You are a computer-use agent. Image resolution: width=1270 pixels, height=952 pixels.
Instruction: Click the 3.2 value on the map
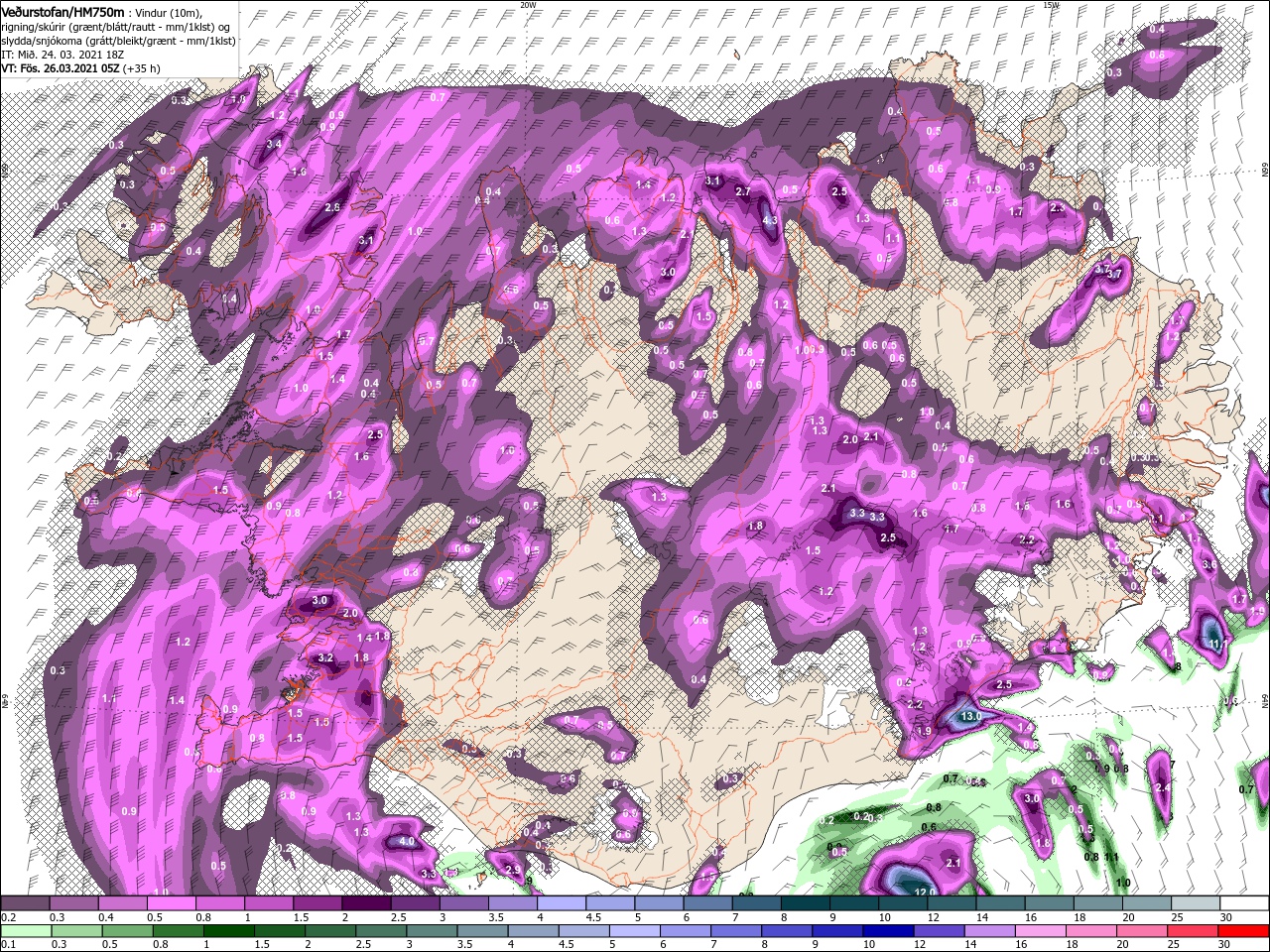click(x=325, y=657)
